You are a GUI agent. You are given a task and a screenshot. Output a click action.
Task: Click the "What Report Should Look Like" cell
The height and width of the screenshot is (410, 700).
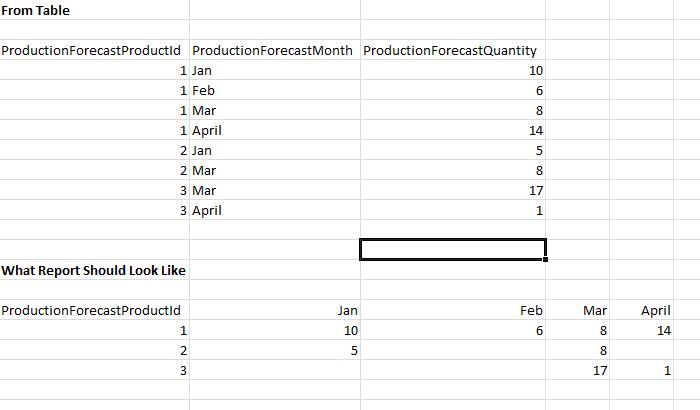click(x=93, y=270)
